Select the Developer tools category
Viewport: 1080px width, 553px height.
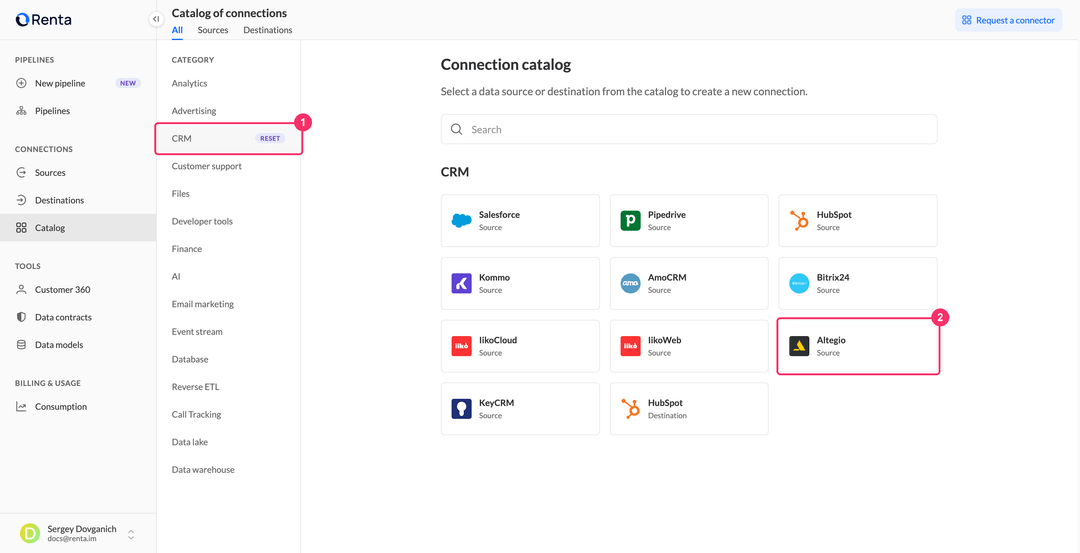point(202,221)
